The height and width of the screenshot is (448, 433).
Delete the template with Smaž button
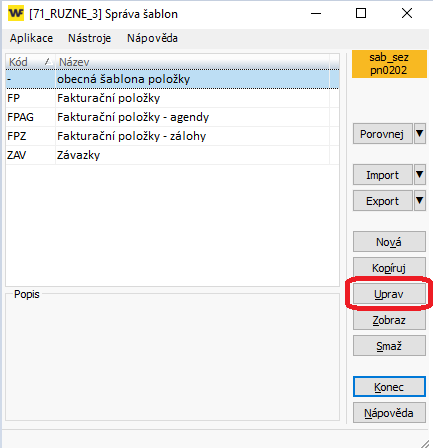[389, 346]
